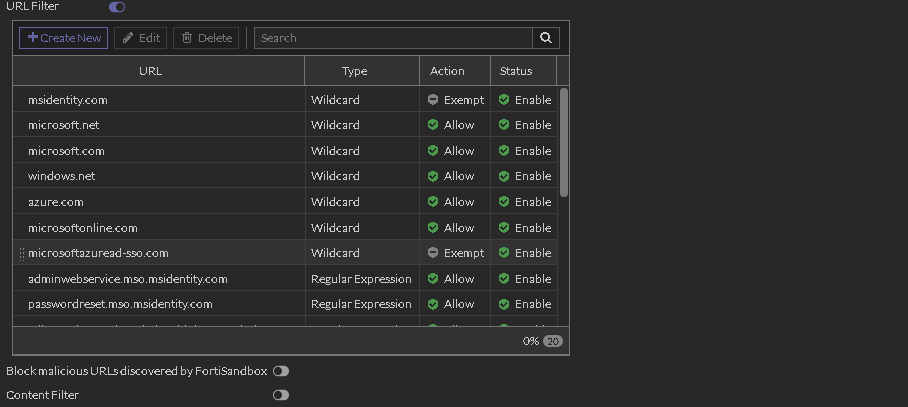Click the URL table vertical scrollbar
The height and width of the screenshot is (407, 908).
click(564, 140)
